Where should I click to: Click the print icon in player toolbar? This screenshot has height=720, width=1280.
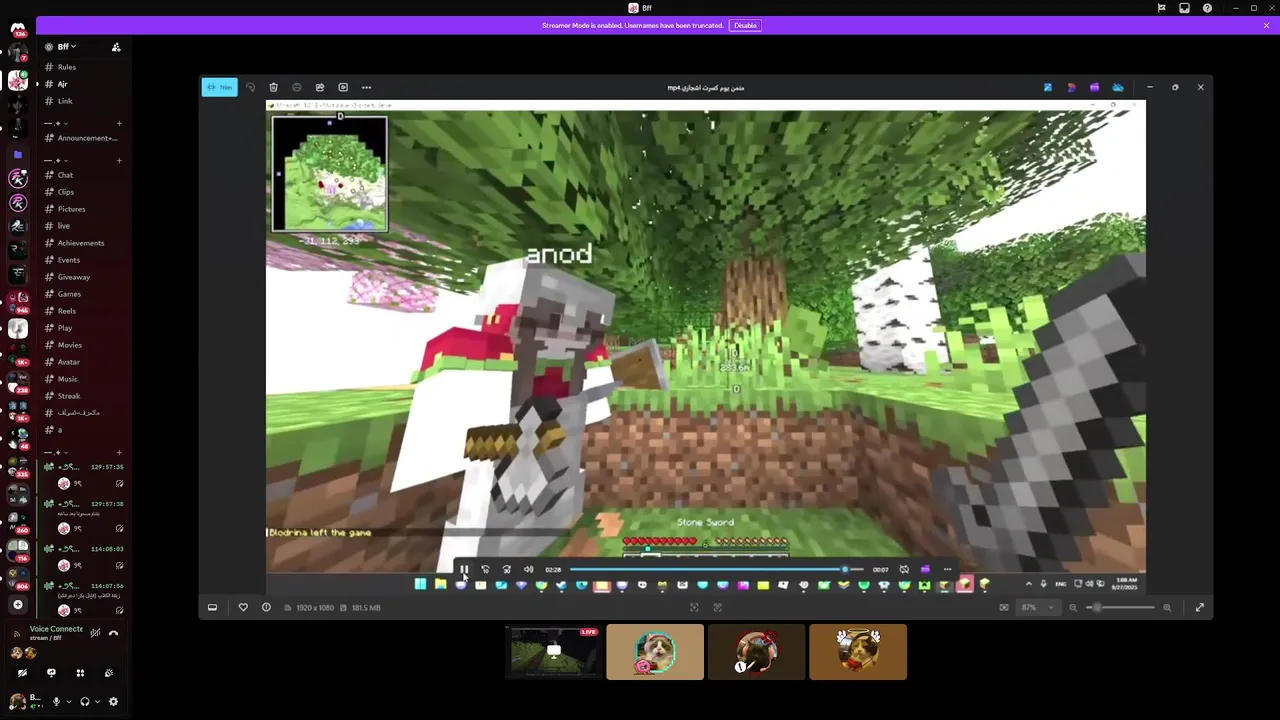tap(296, 87)
